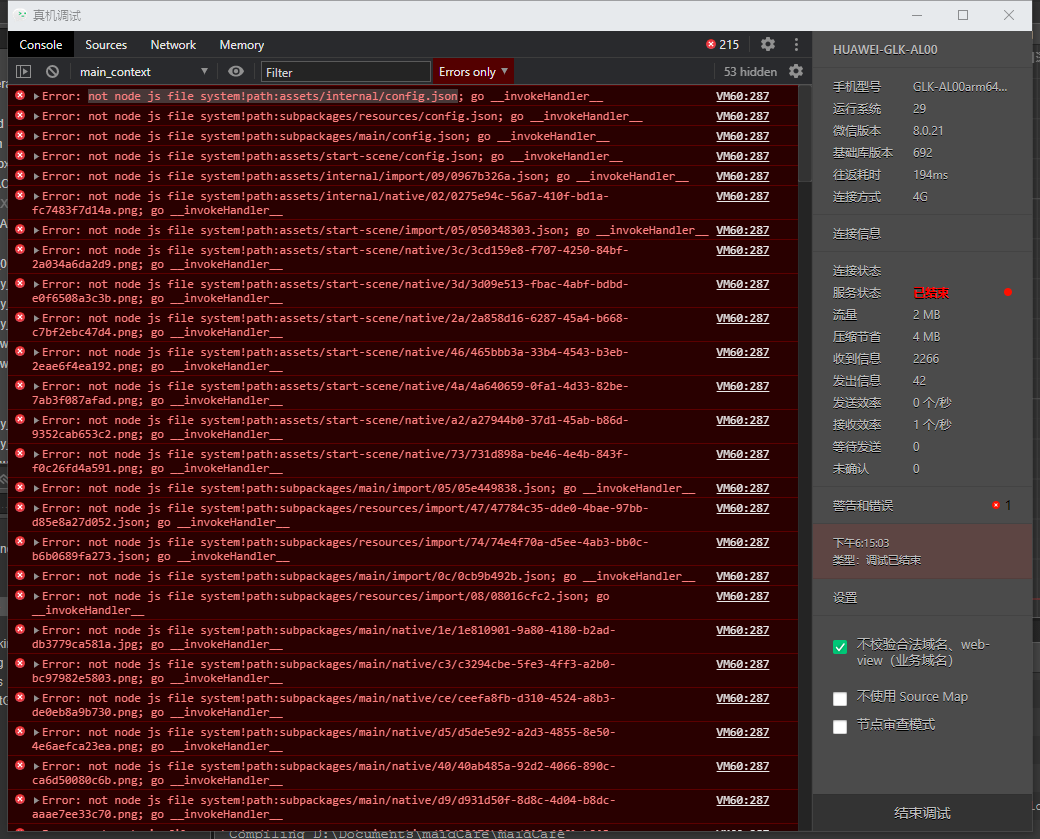The height and width of the screenshot is (839, 1040).
Task: Toggle the live expression eye icon
Action: pyautogui.click(x=235, y=72)
